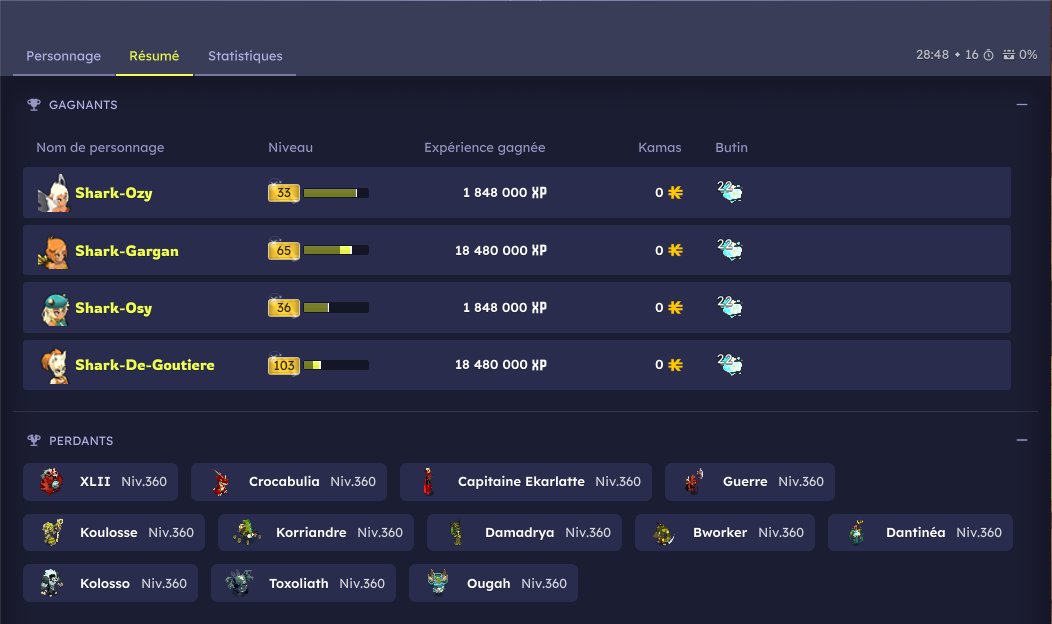The width and height of the screenshot is (1052, 624).
Task: Select the Bworker monster card
Action: tap(725, 533)
